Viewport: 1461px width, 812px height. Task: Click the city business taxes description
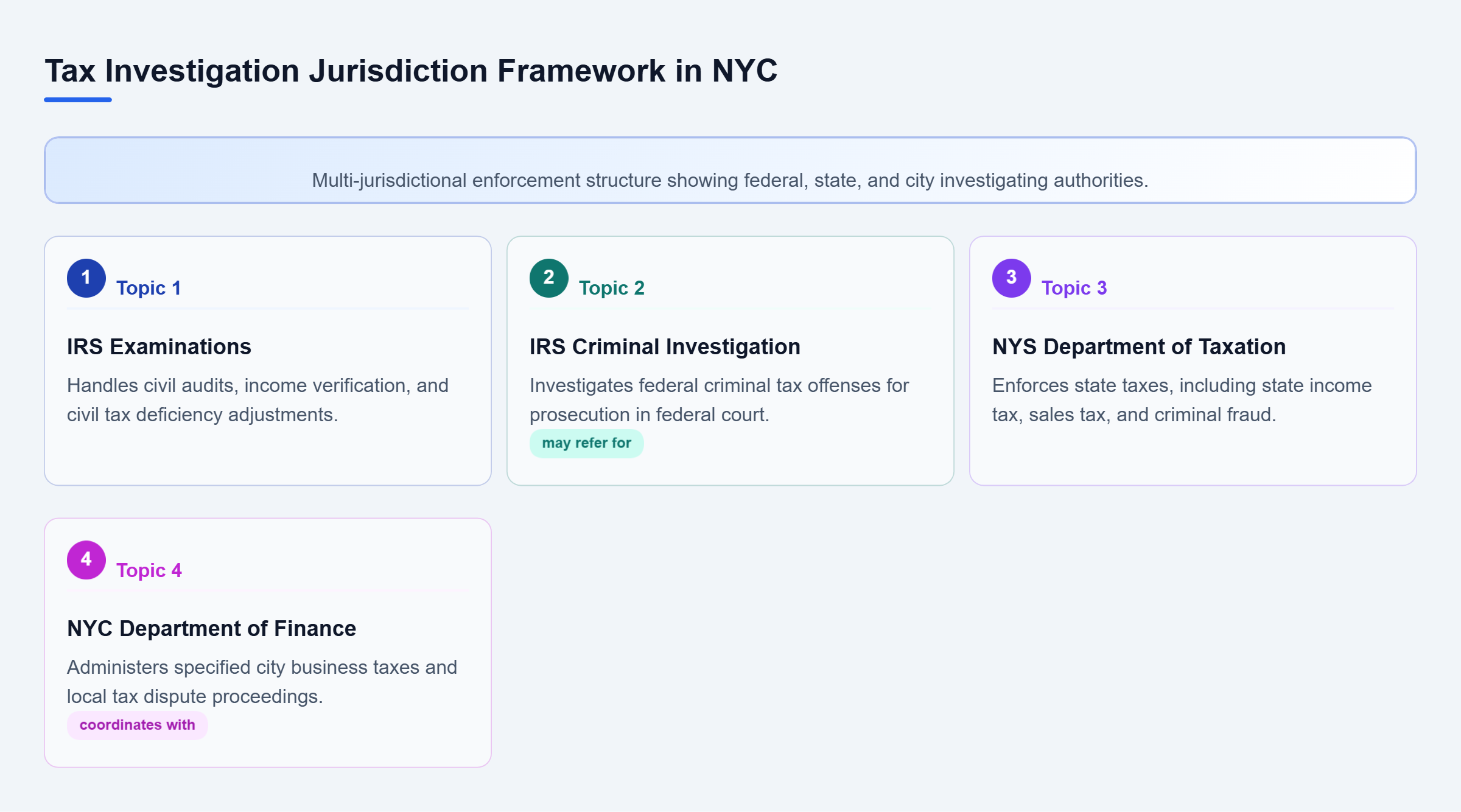262,682
